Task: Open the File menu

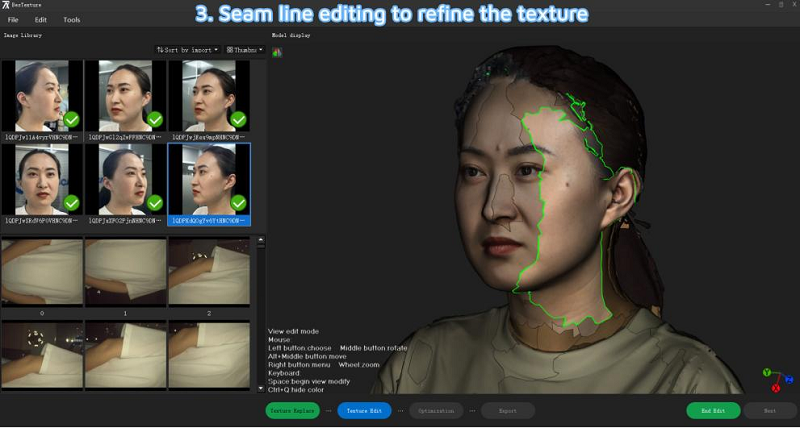Action: [13, 20]
